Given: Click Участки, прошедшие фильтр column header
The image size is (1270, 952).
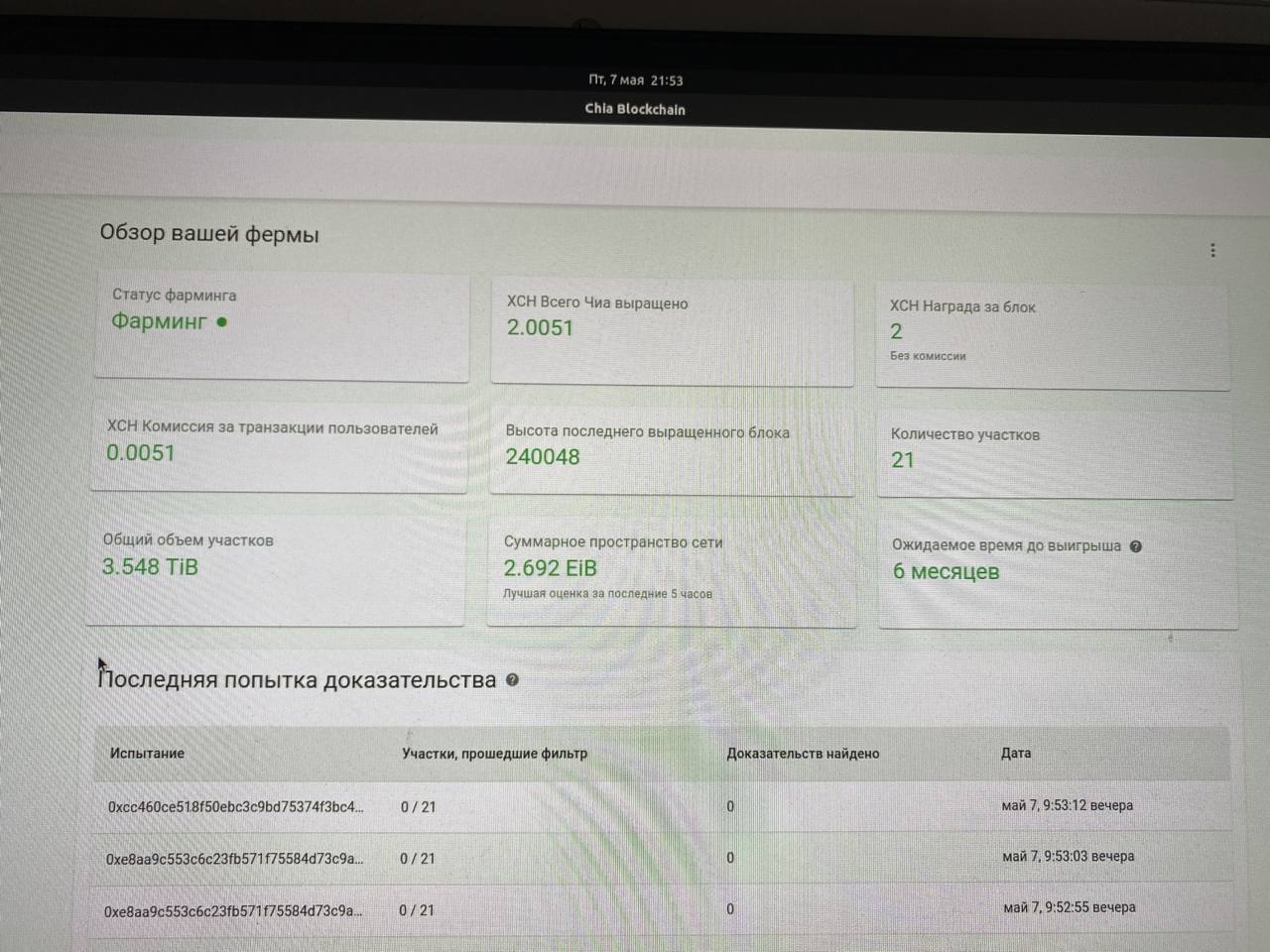Looking at the screenshot, I should click(x=494, y=754).
